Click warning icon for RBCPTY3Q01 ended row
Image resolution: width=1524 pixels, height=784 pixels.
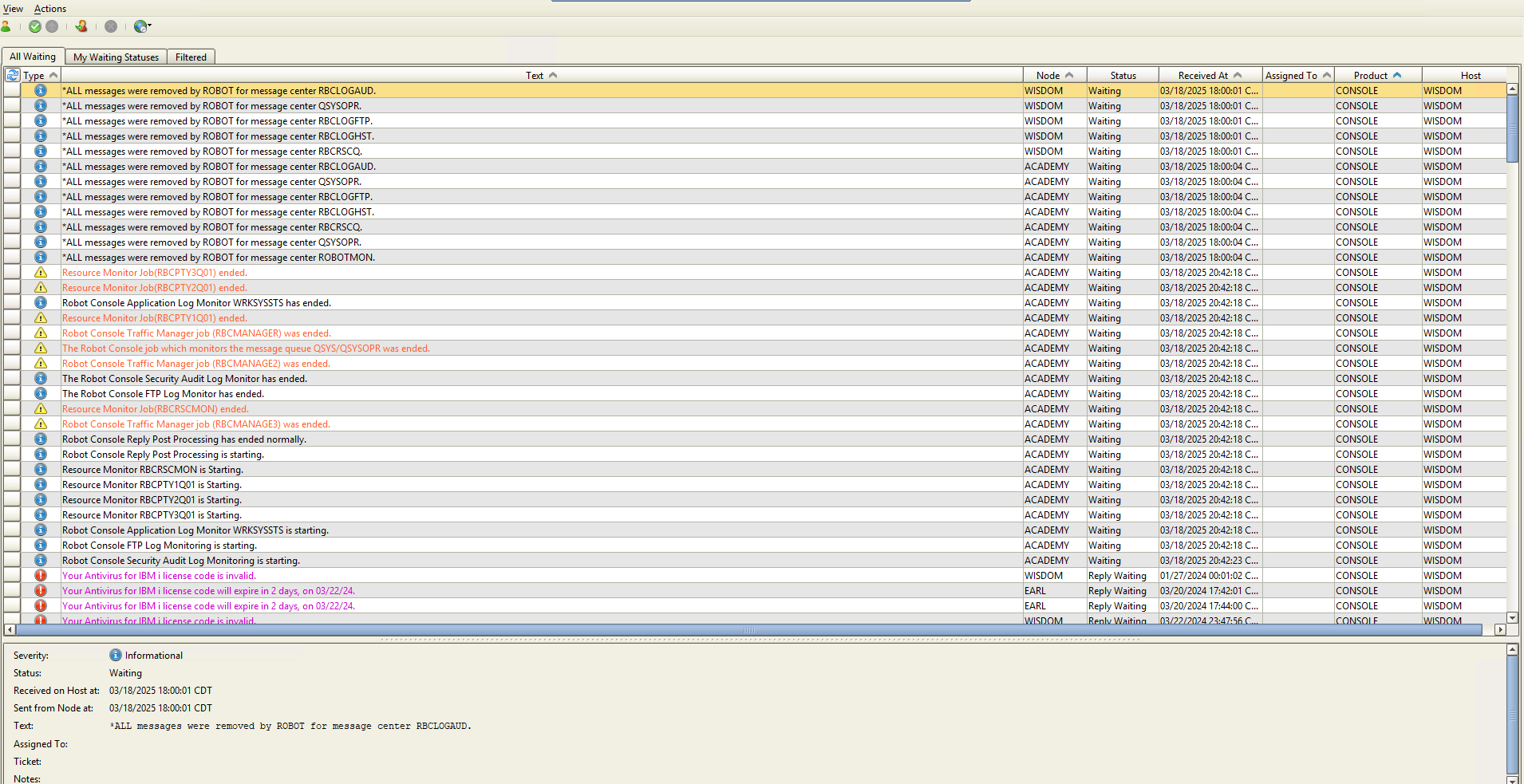(x=41, y=273)
